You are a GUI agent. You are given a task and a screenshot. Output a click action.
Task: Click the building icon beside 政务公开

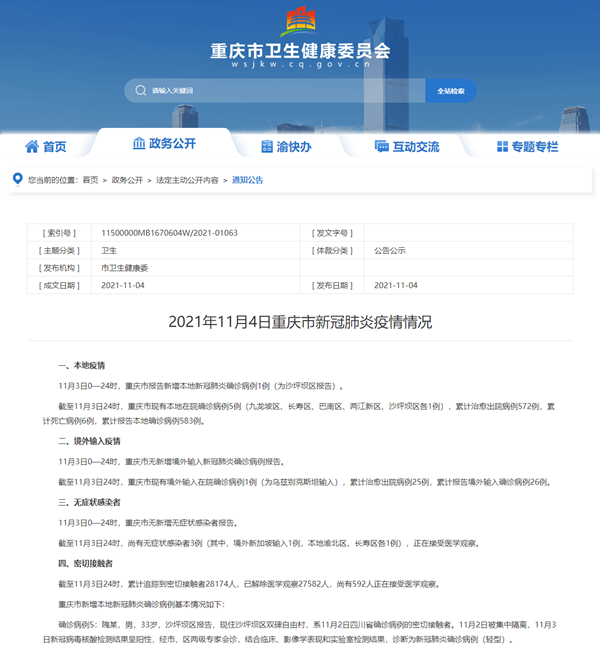(x=137, y=144)
